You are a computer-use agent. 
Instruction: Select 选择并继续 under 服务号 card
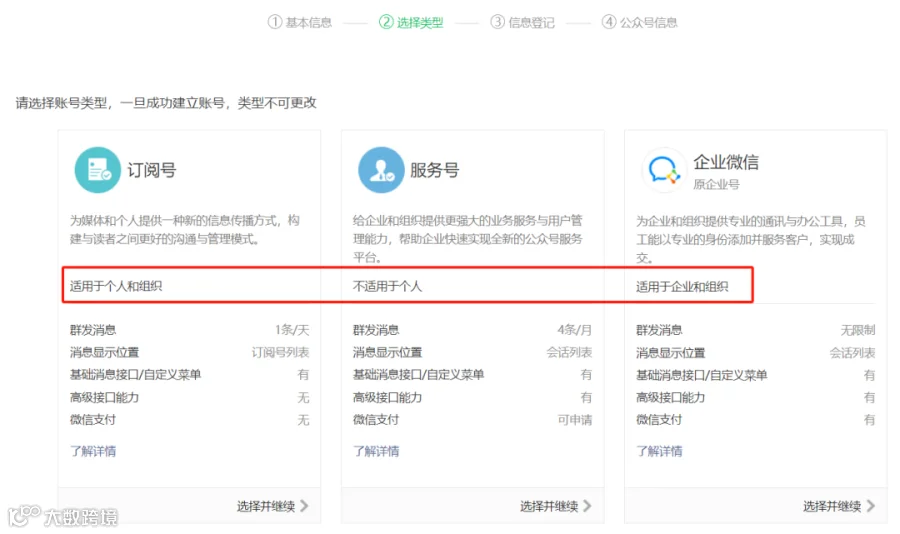coord(549,506)
